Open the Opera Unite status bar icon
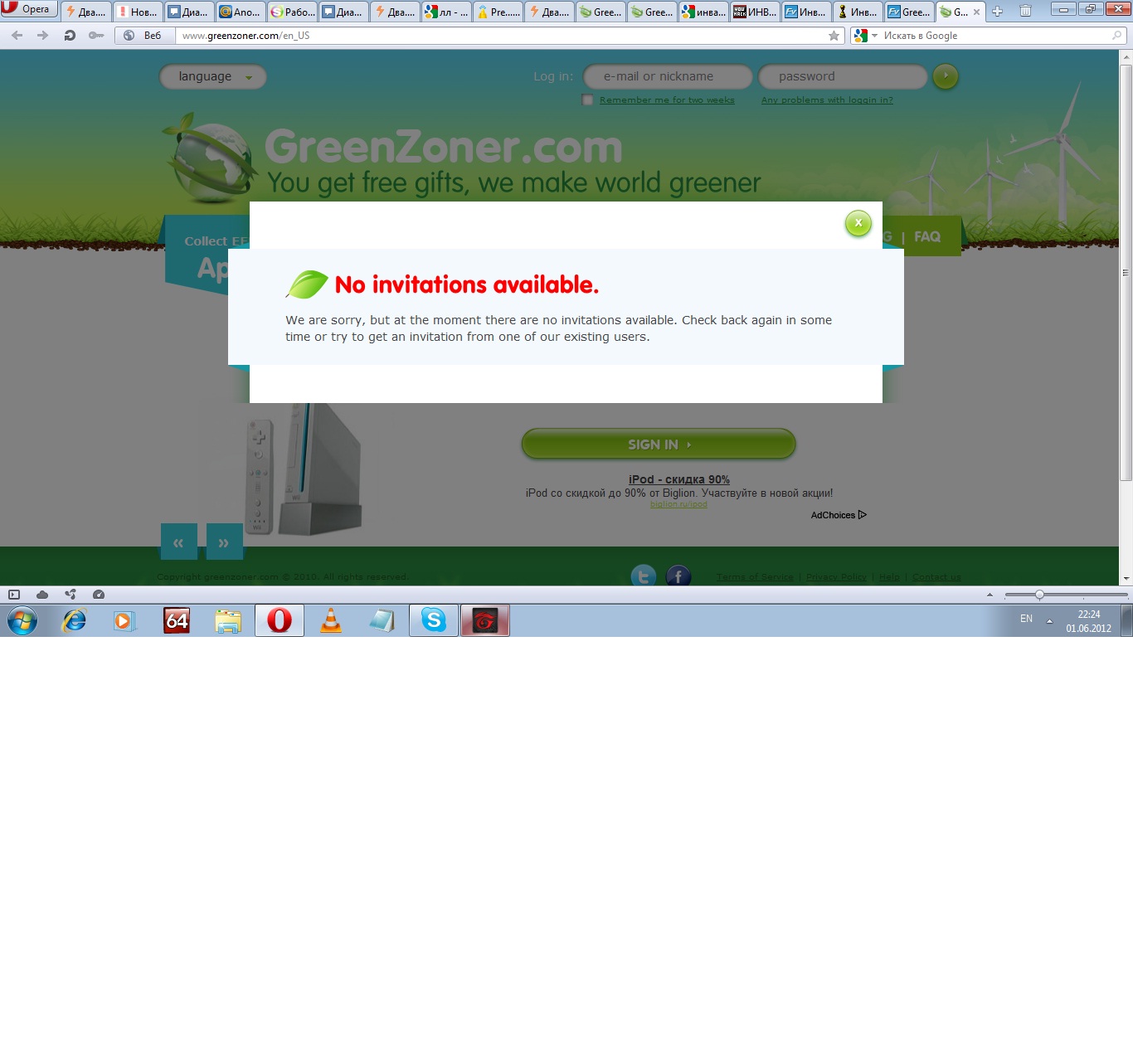 (71, 595)
